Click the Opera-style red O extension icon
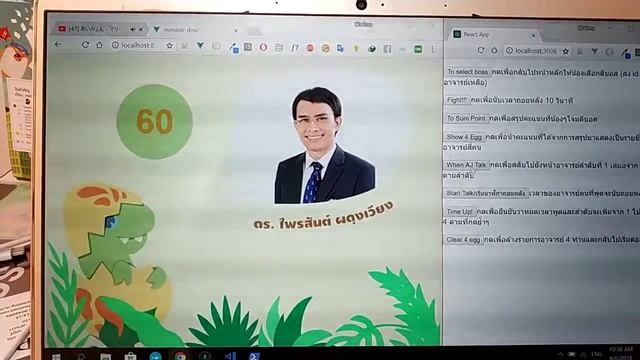Viewport: 640px width, 360px height. pyautogui.click(x=263, y=47)
